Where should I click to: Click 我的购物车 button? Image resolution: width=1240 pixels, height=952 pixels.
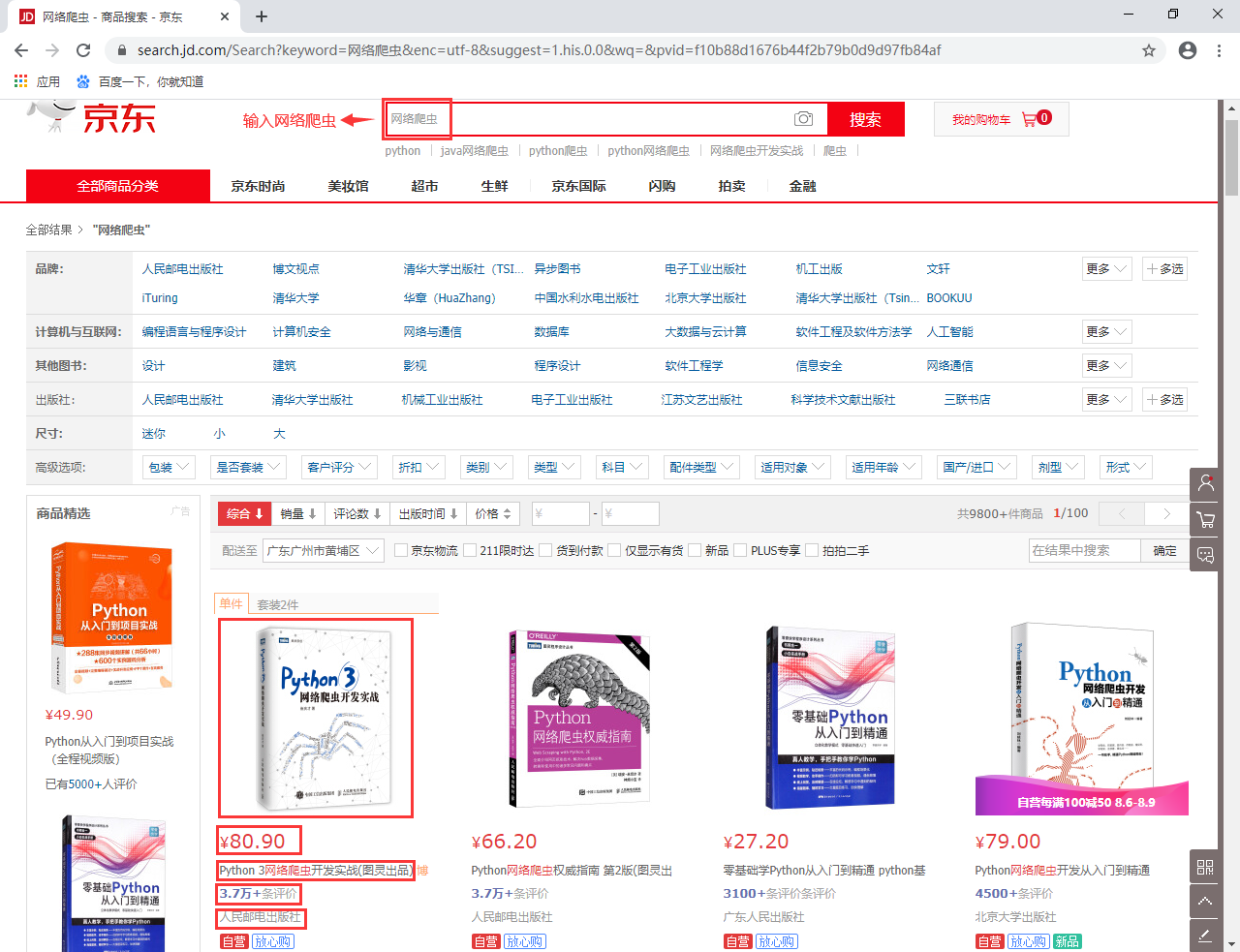click(x=1001, y=119)
